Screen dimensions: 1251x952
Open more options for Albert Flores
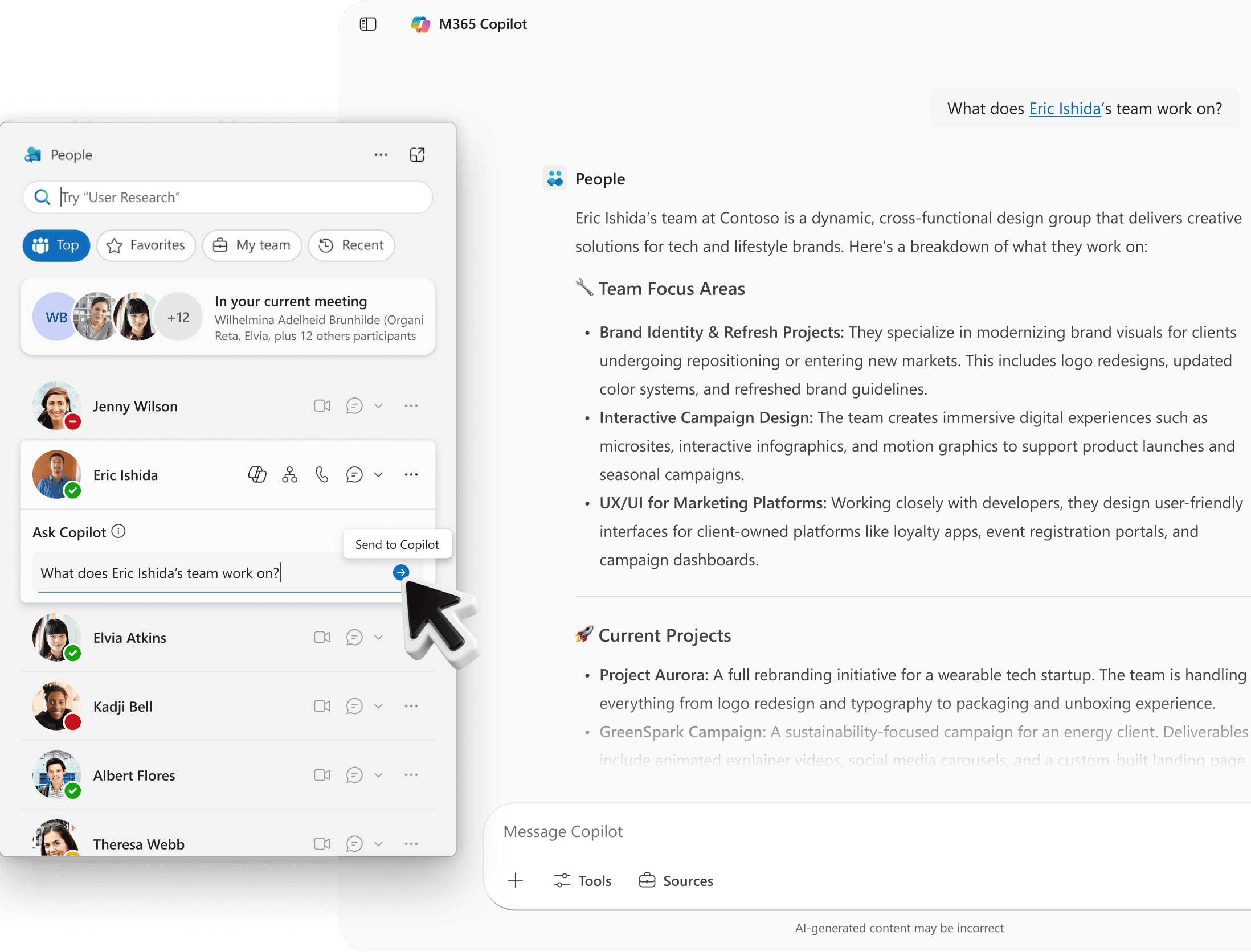tap(411, 775)
